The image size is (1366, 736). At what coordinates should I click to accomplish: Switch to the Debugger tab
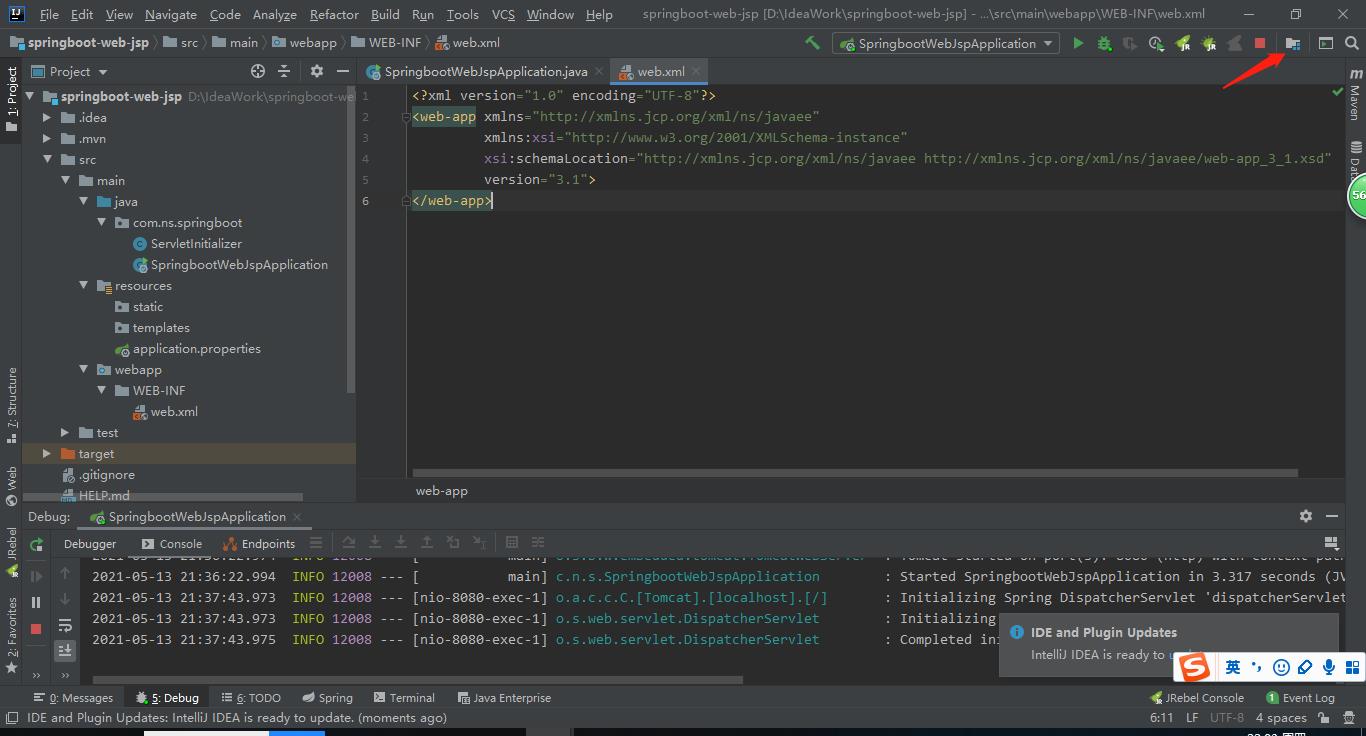coord(90,543)
